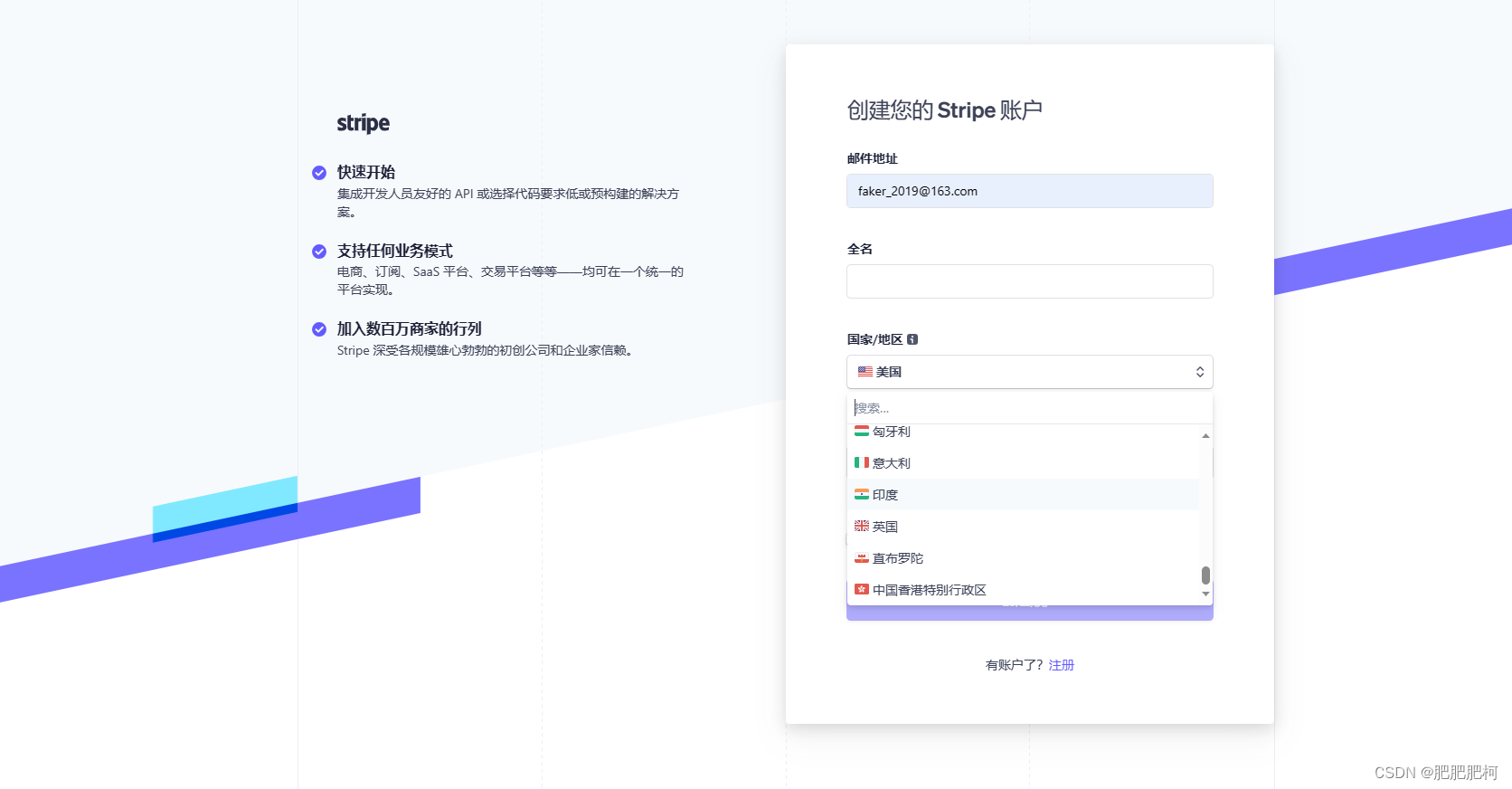
Task: Choose 印度 in the country list
Action: tap(1024, 495)
